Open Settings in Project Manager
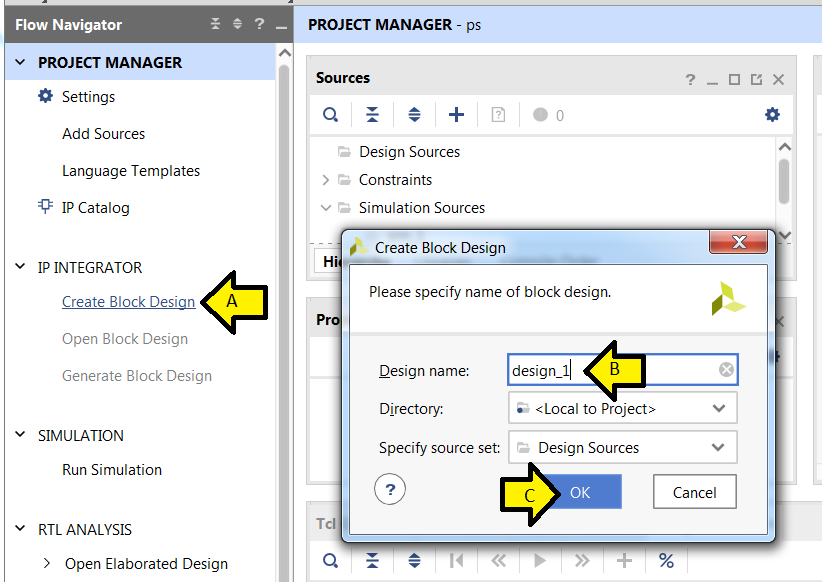This screenshot has height=582, width=822. [x=88, y=97]
